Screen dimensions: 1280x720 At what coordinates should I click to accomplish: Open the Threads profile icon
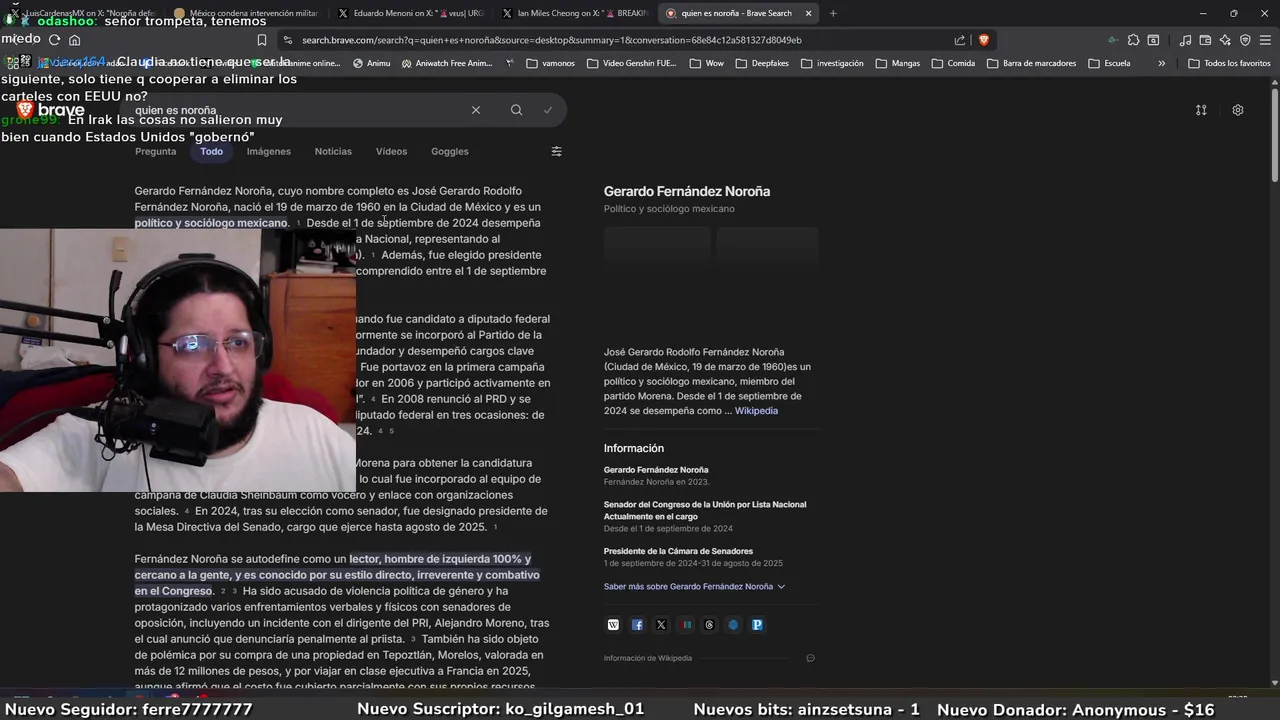click(x=709, y=625)
